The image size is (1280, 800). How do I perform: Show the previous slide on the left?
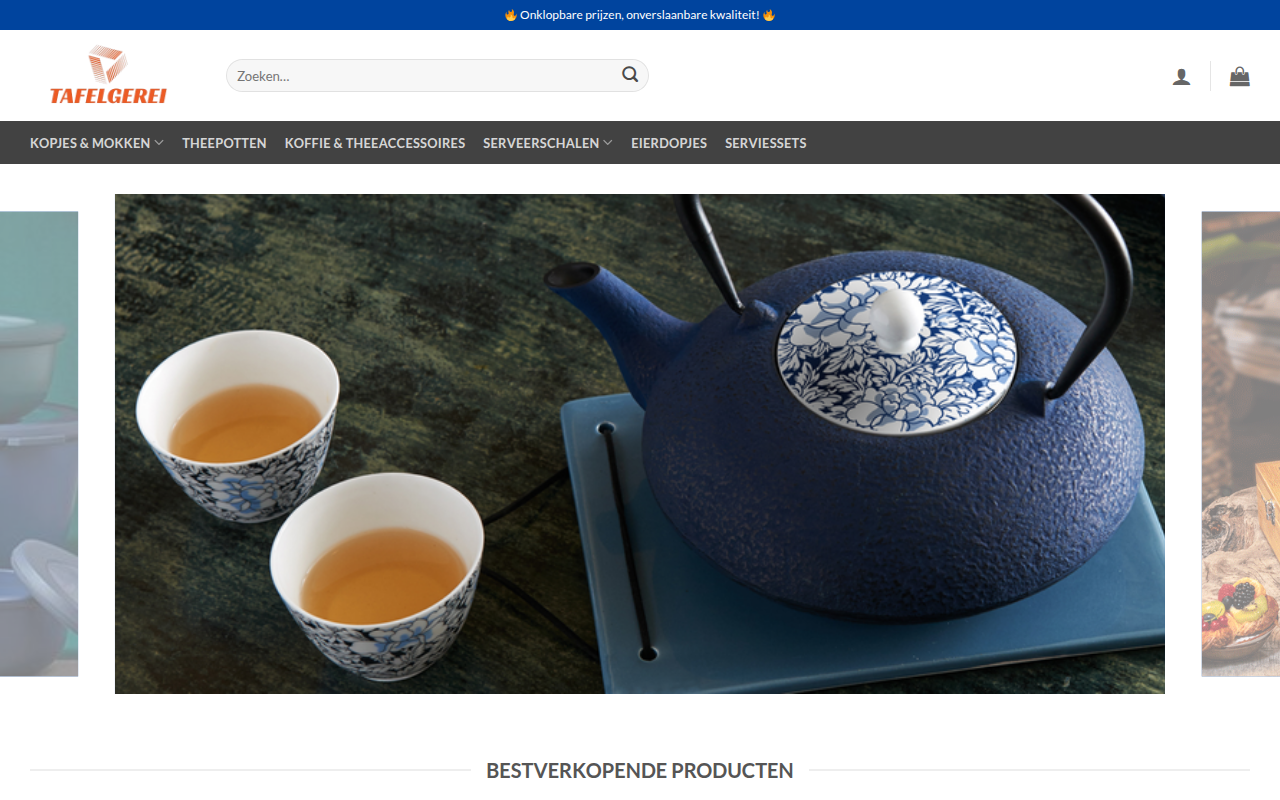(x=39, y=444)
